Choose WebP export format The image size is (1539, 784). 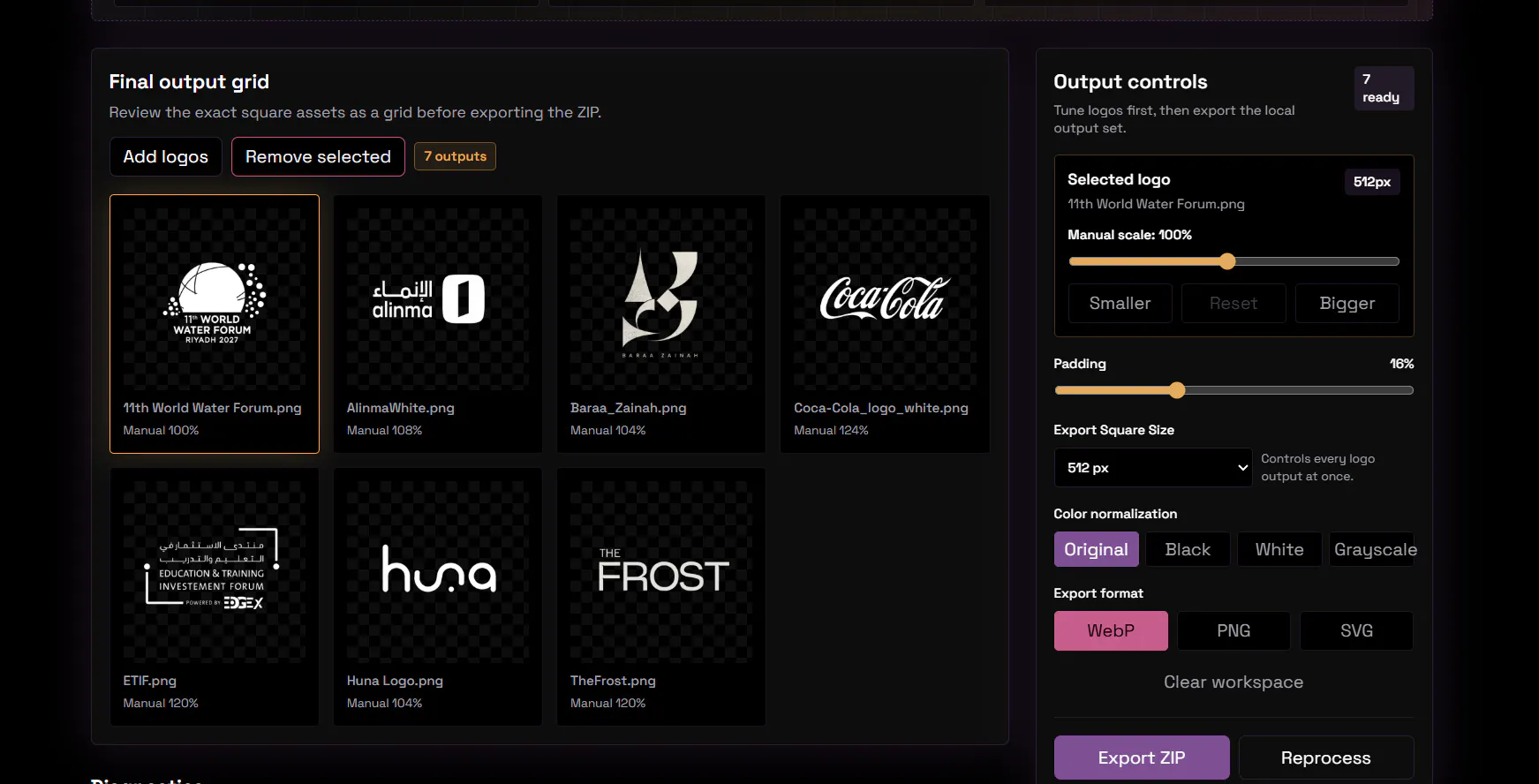coord(1111,631)
